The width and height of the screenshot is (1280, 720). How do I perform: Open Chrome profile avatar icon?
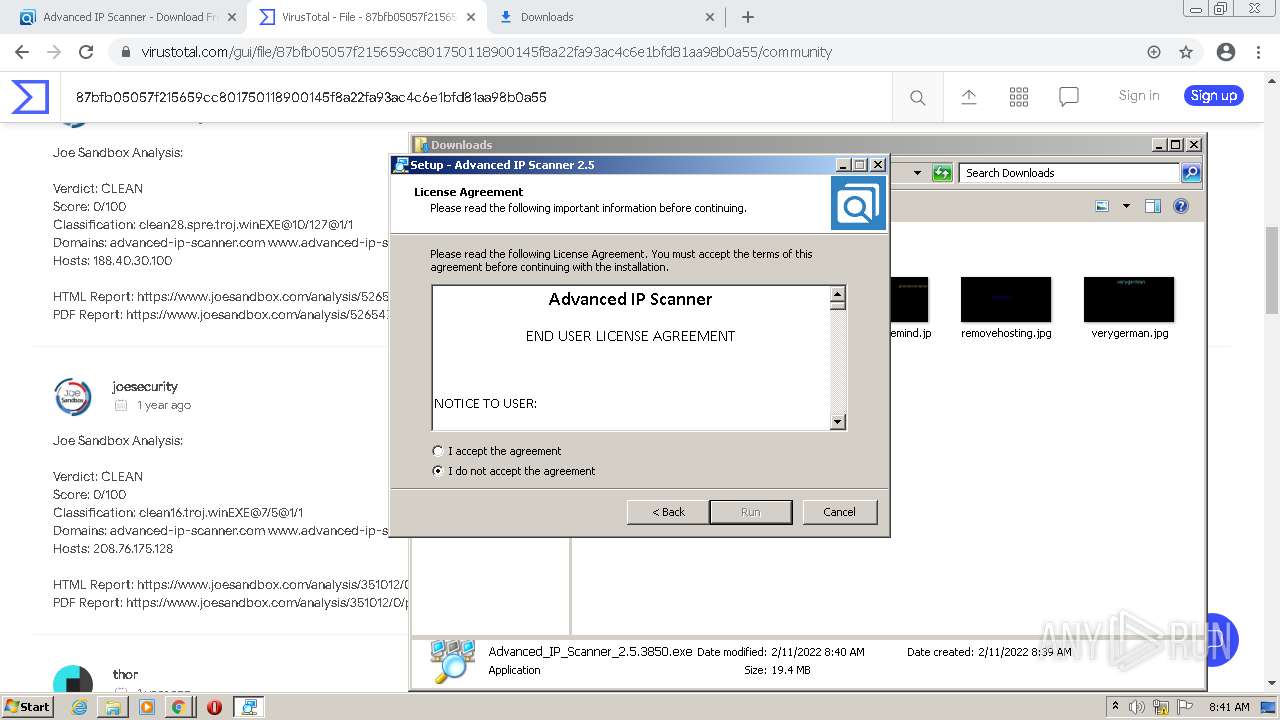point(1226,52)
